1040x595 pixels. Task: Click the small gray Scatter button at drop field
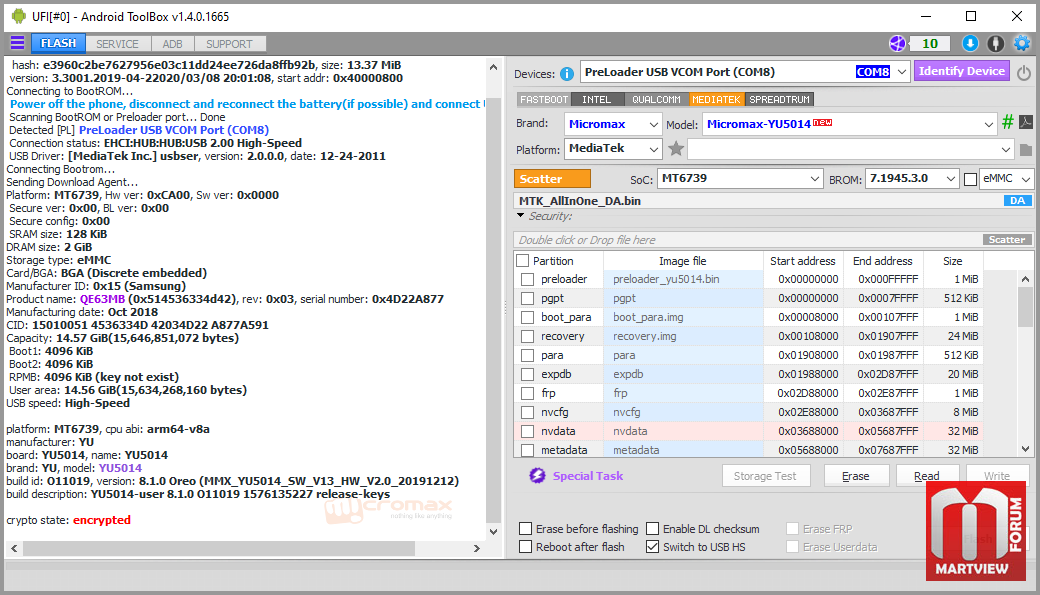click(x=1007, y=239)
